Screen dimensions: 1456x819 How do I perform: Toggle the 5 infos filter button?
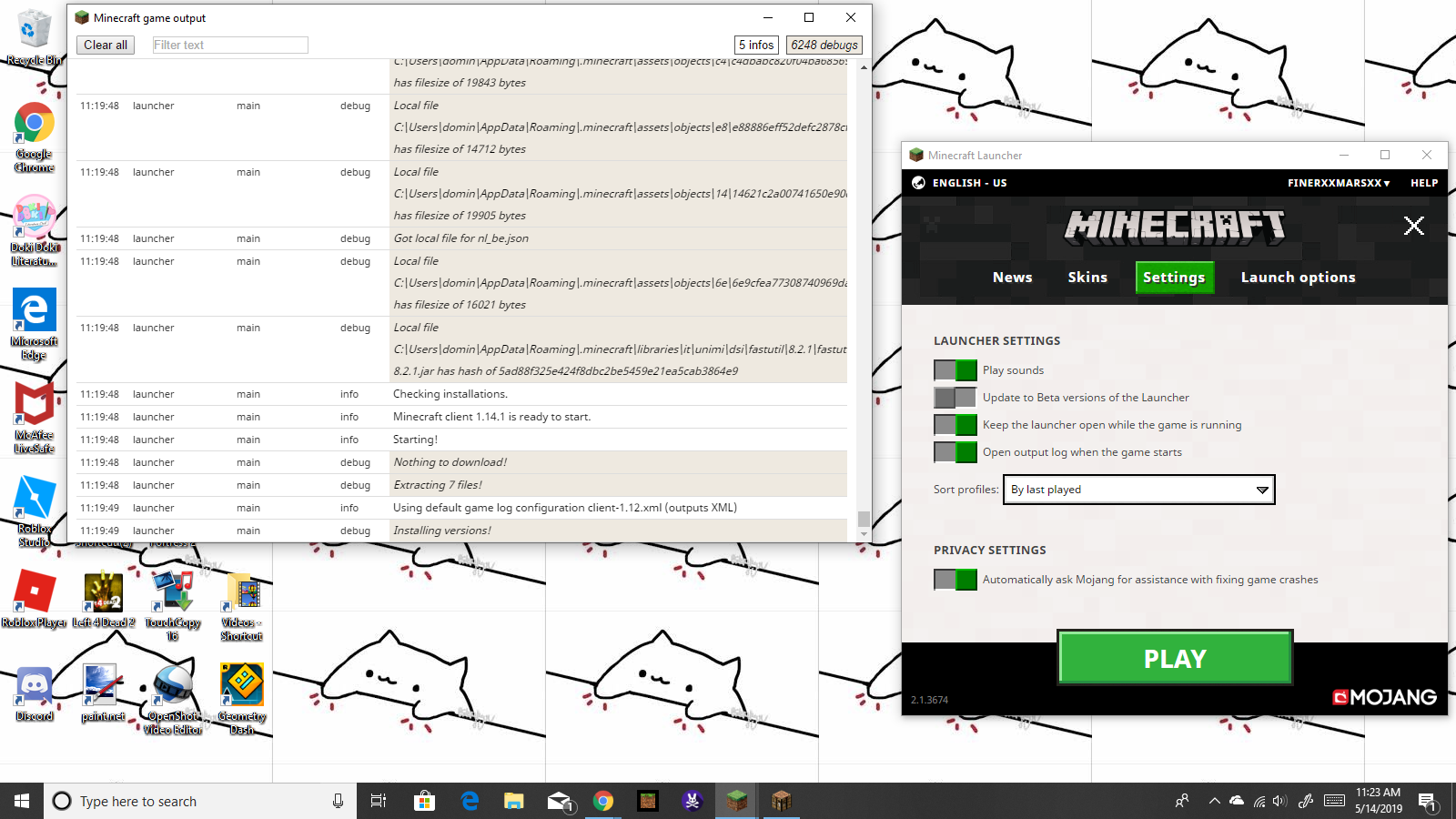pyautogui.click(x=756, y=45)
